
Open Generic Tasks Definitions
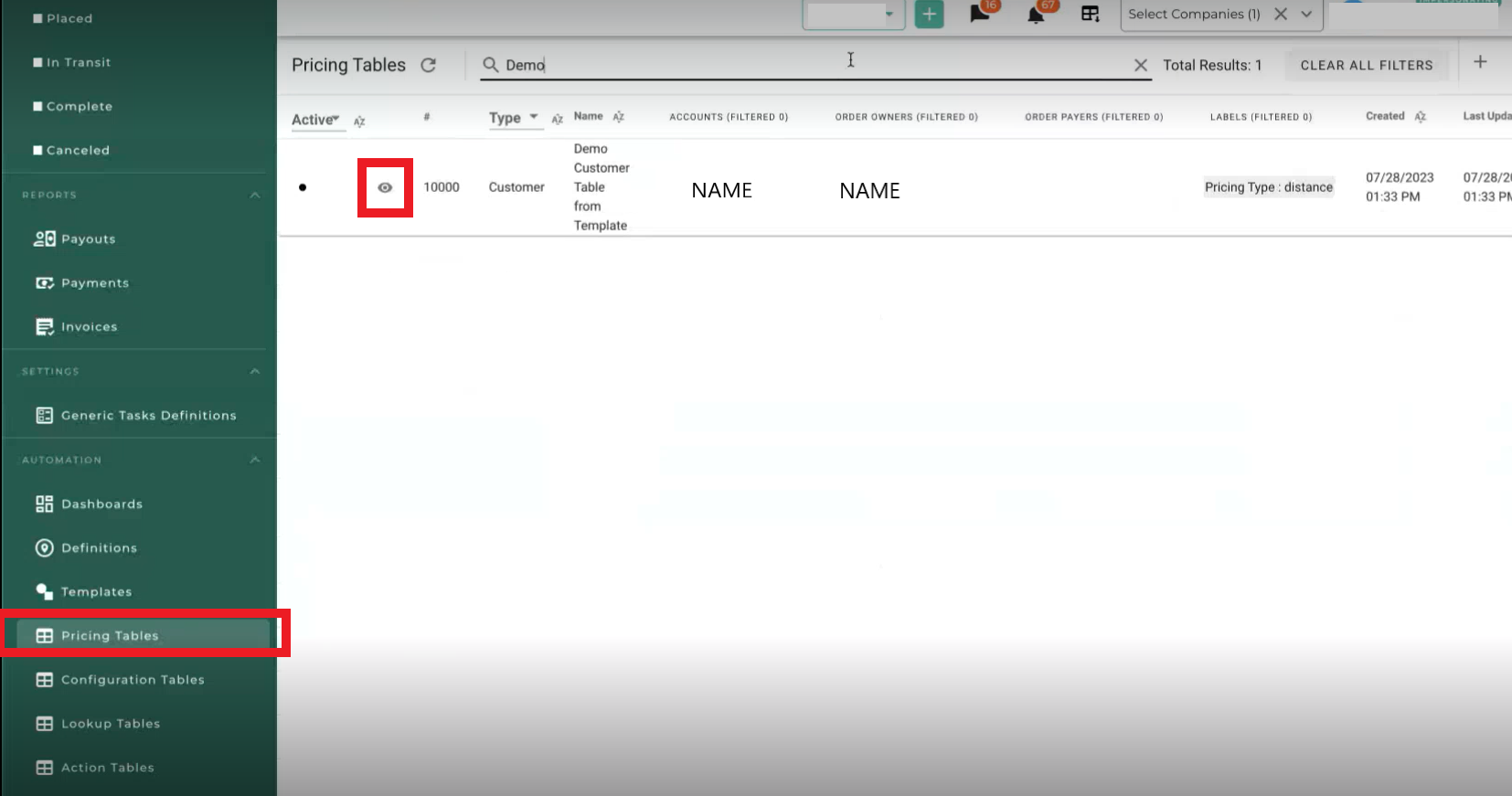coord(149,415)
